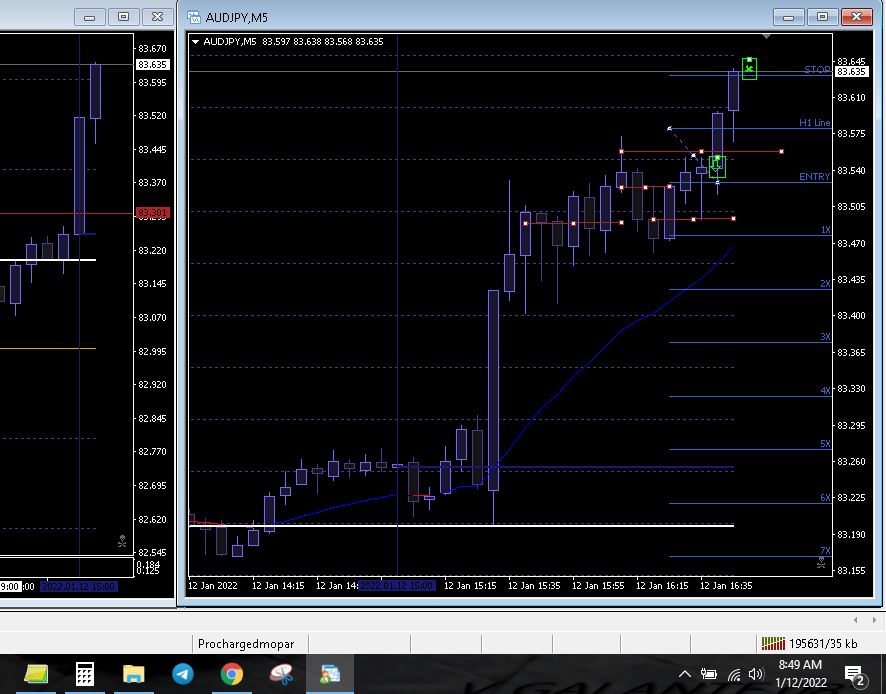This screenshot has width=886, height=694.
Task: Click the skull icon in the left chart window
Action: pyautogui.click(x=121, y=541)
